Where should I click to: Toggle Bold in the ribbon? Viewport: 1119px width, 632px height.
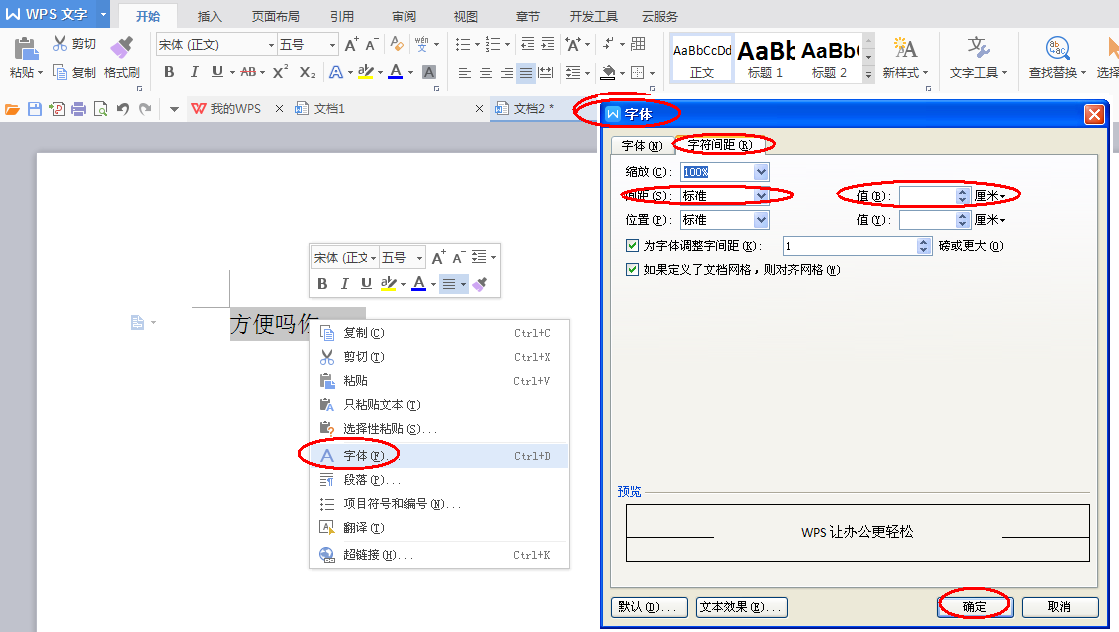click(169, 71)
